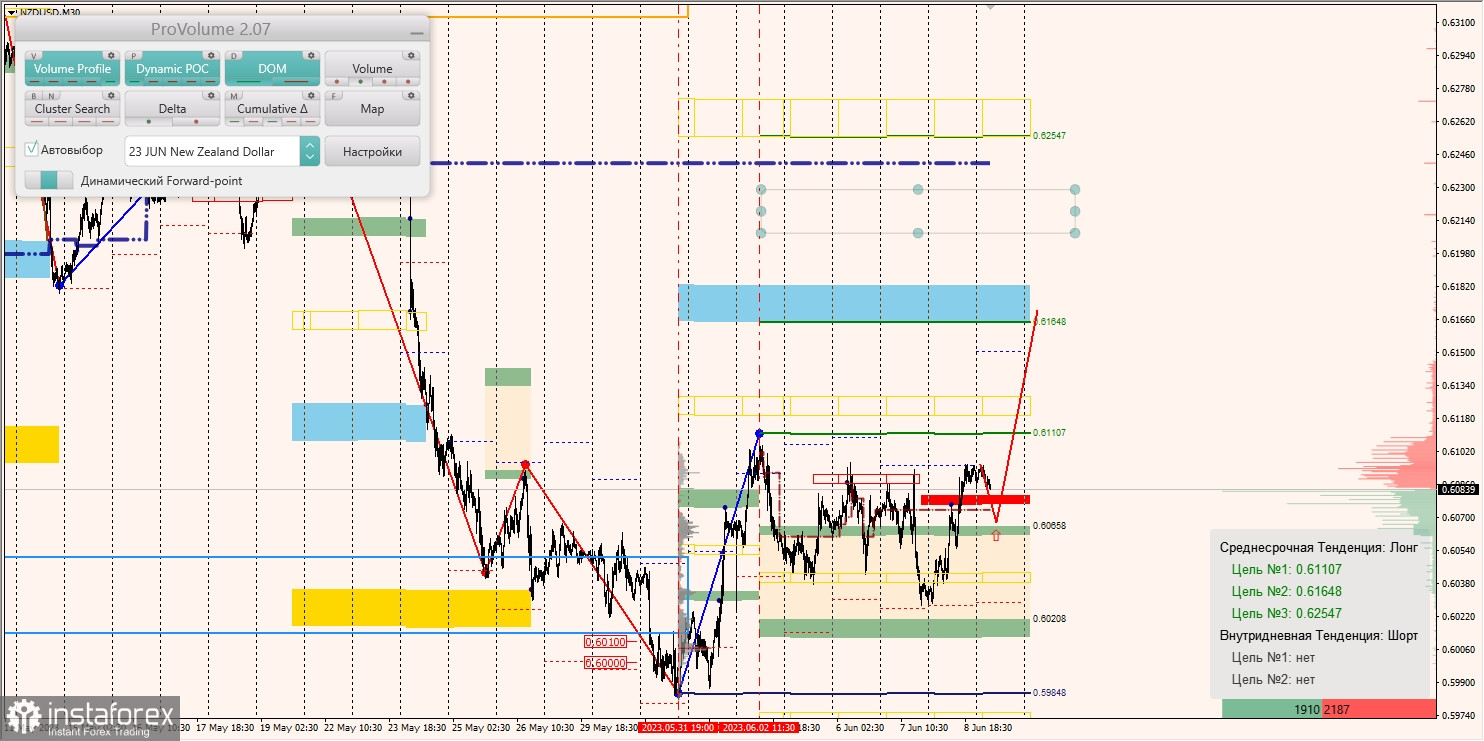This screenshot has height=741, width=1484.
Task: Open Volume button gear settings
Action: point(411,55)
